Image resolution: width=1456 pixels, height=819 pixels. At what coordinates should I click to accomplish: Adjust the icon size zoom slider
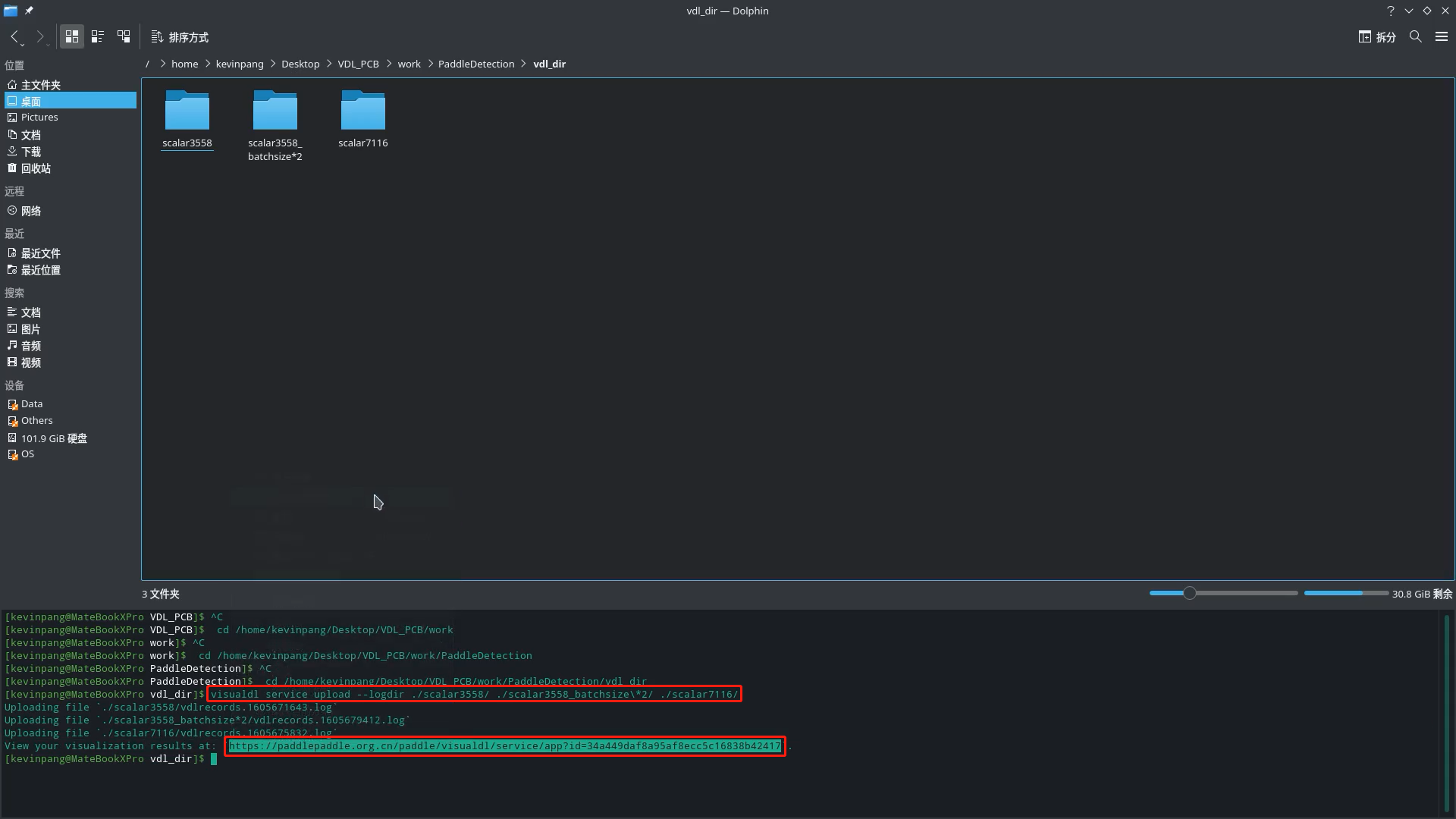[1189, 593]
